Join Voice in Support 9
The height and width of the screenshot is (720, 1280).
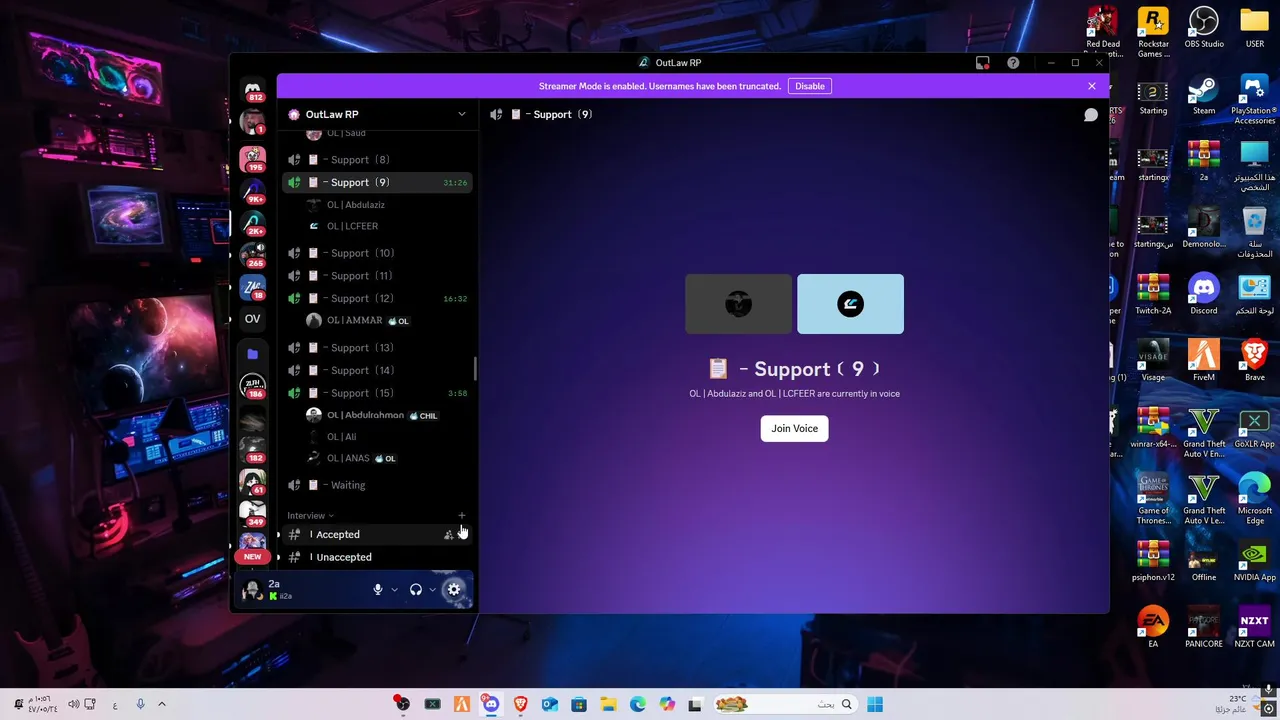[x=795, y=428]
